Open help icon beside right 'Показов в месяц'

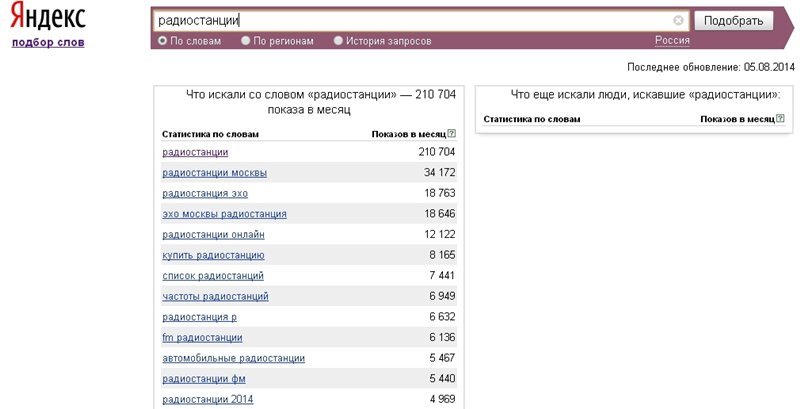coord(780,118)
